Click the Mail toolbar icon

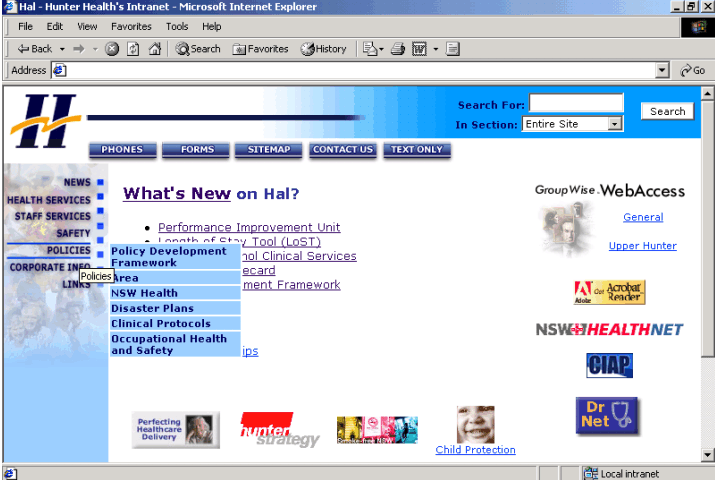(370, 49)
